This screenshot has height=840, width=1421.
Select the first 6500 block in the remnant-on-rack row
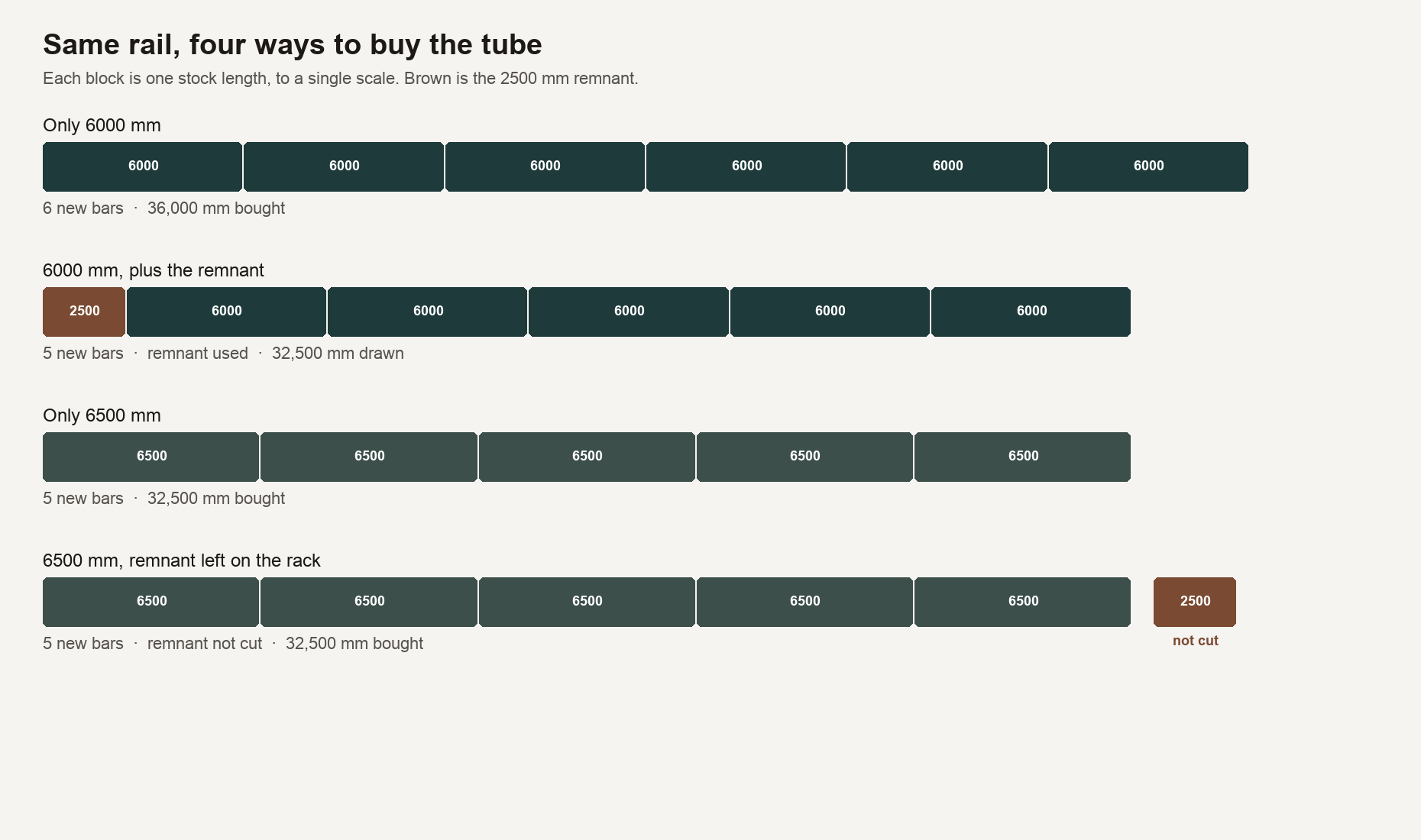151,602
